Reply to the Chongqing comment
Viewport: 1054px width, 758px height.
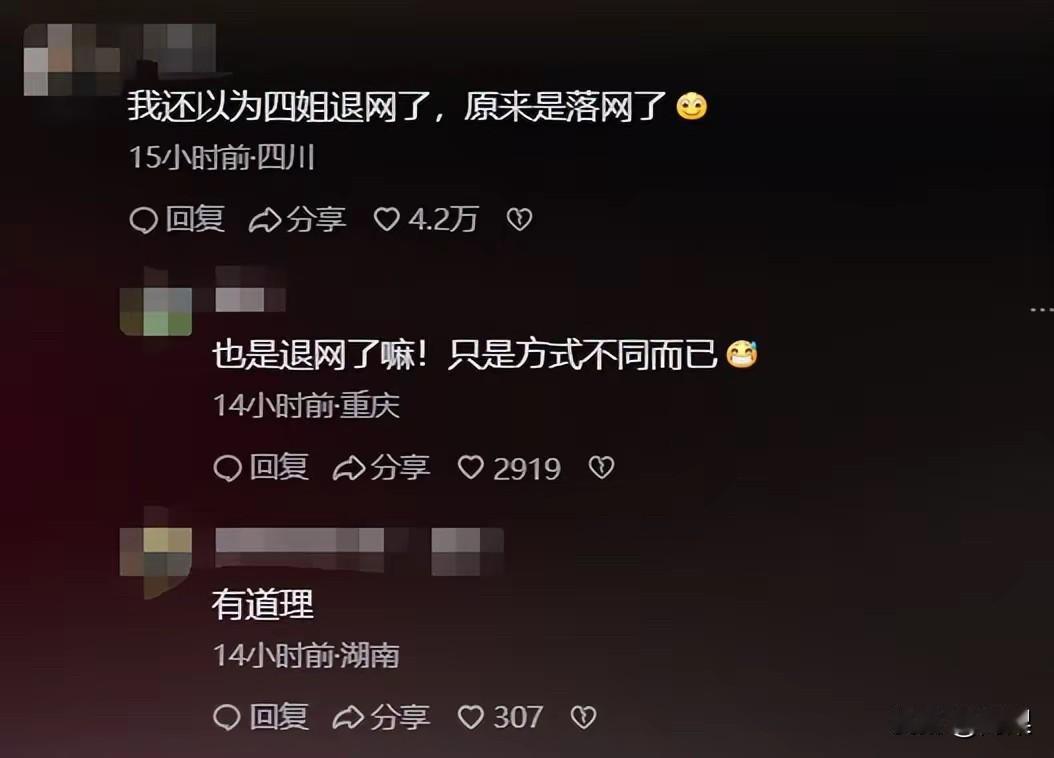(x=261, y=467)
